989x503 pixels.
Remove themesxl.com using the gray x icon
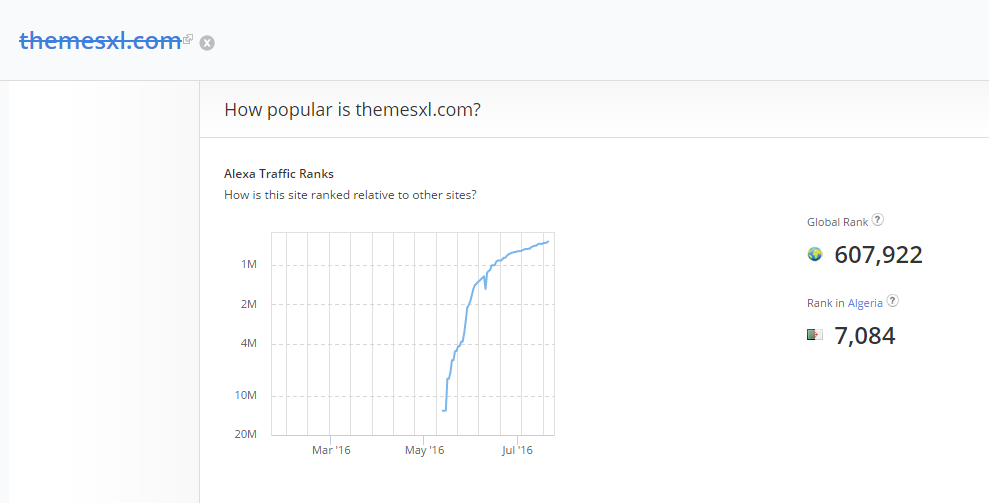pyautogui.click(x=207, y=42)
